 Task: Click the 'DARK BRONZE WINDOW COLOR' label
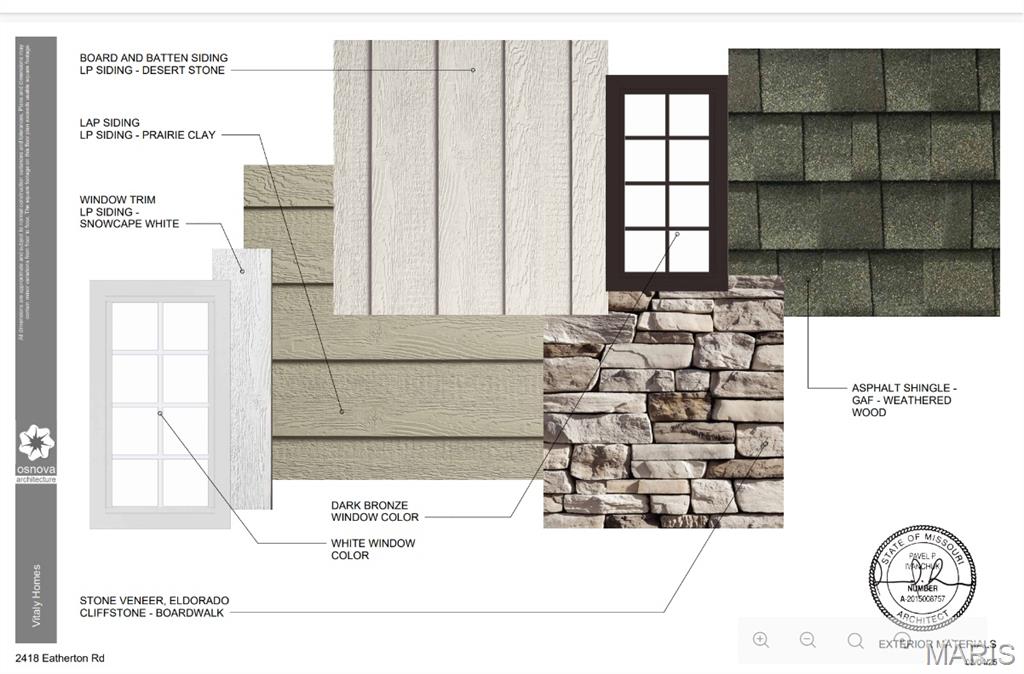375,511
